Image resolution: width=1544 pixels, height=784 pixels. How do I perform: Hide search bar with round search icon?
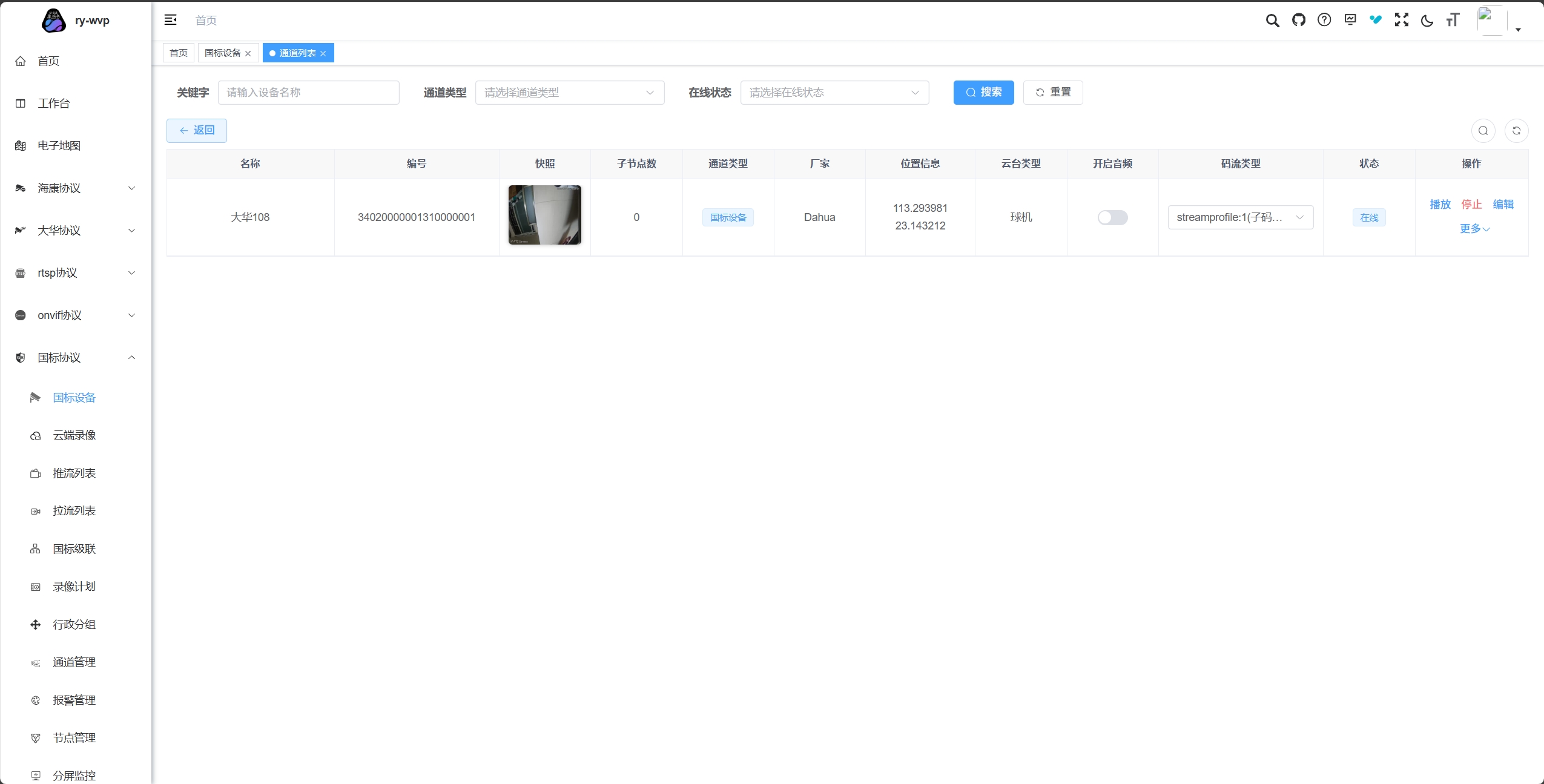tap(1483, 131)
